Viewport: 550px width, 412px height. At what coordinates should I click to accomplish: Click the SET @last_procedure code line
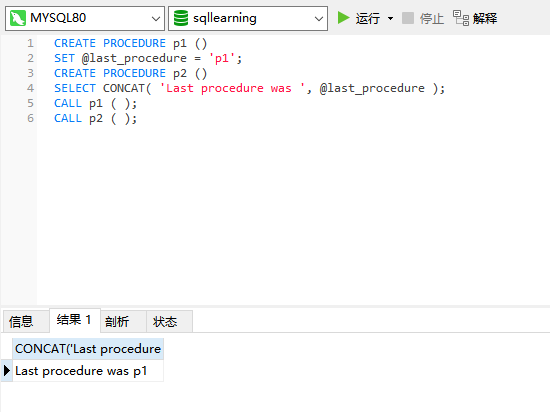[148, 58]
